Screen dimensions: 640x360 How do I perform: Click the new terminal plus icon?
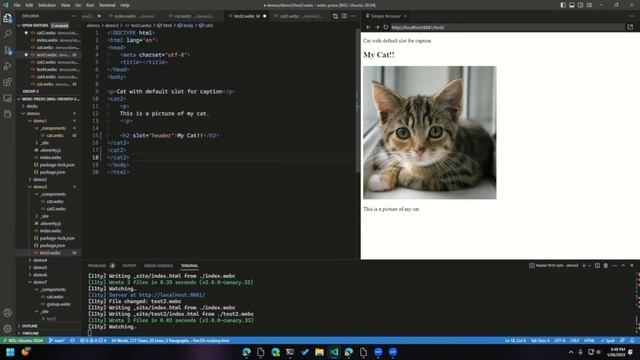point(584,266)
